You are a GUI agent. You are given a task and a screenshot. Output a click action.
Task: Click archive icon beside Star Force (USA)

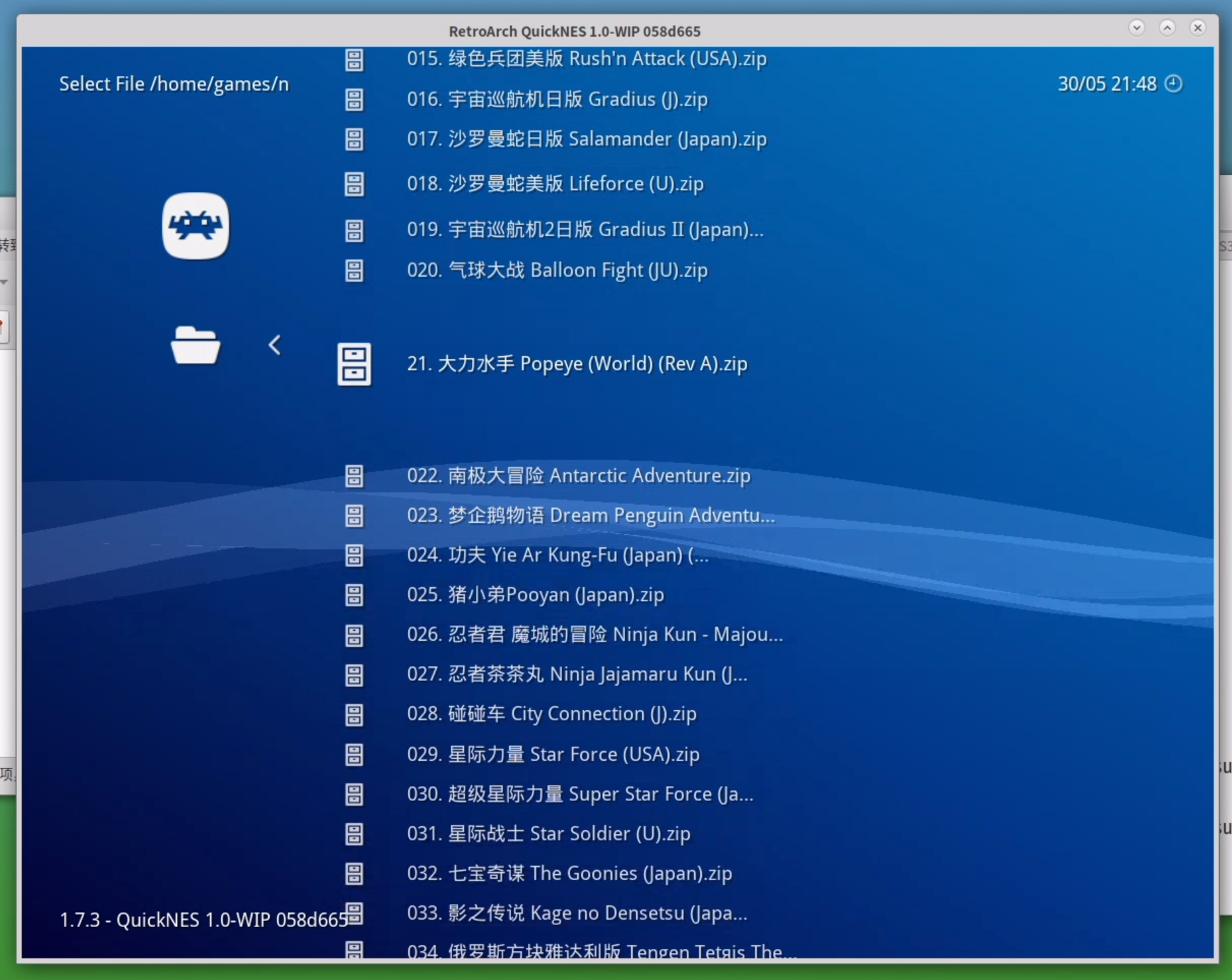(354, 754)
